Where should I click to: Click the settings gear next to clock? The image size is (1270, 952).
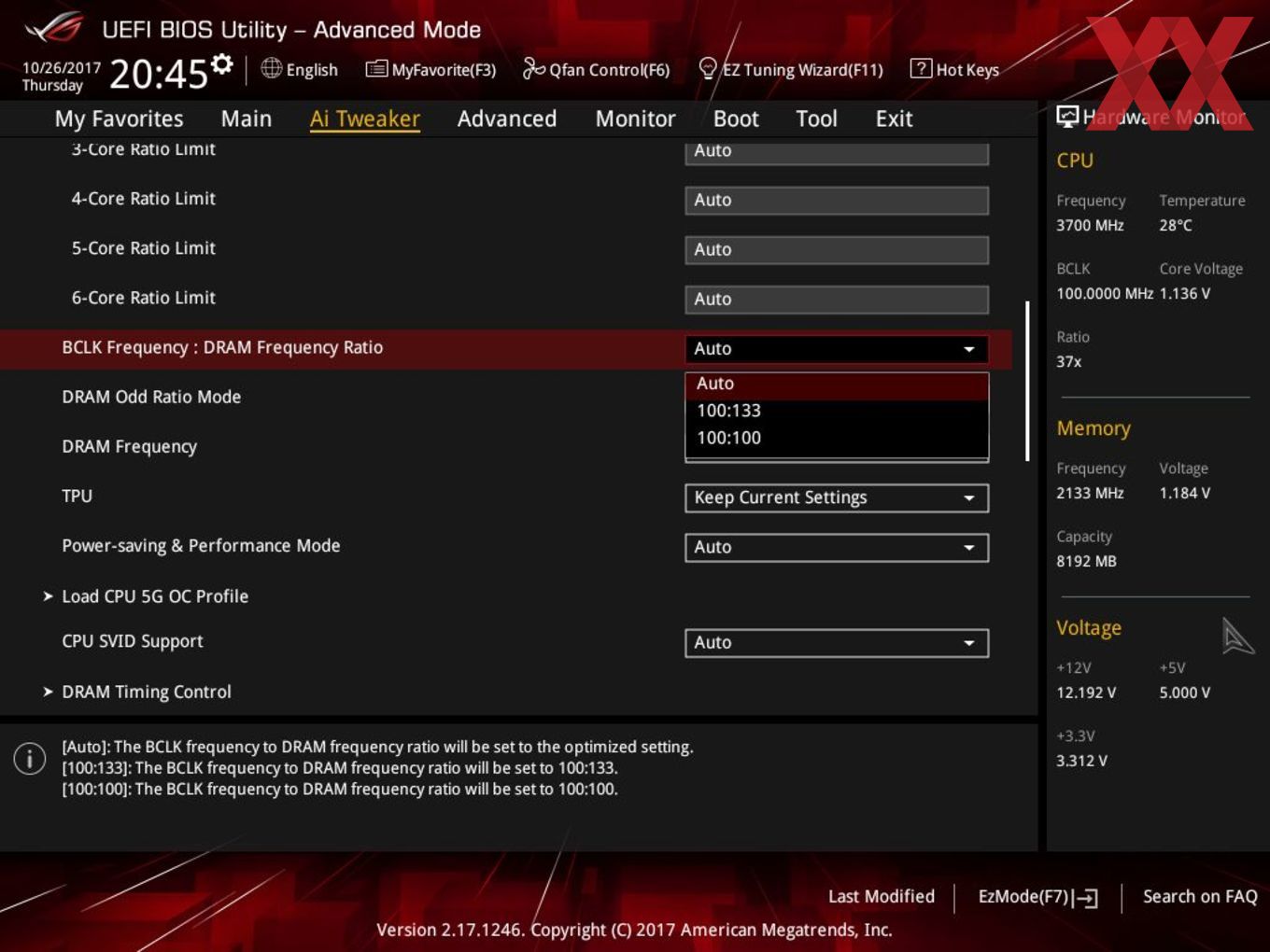tap(222, 63)
